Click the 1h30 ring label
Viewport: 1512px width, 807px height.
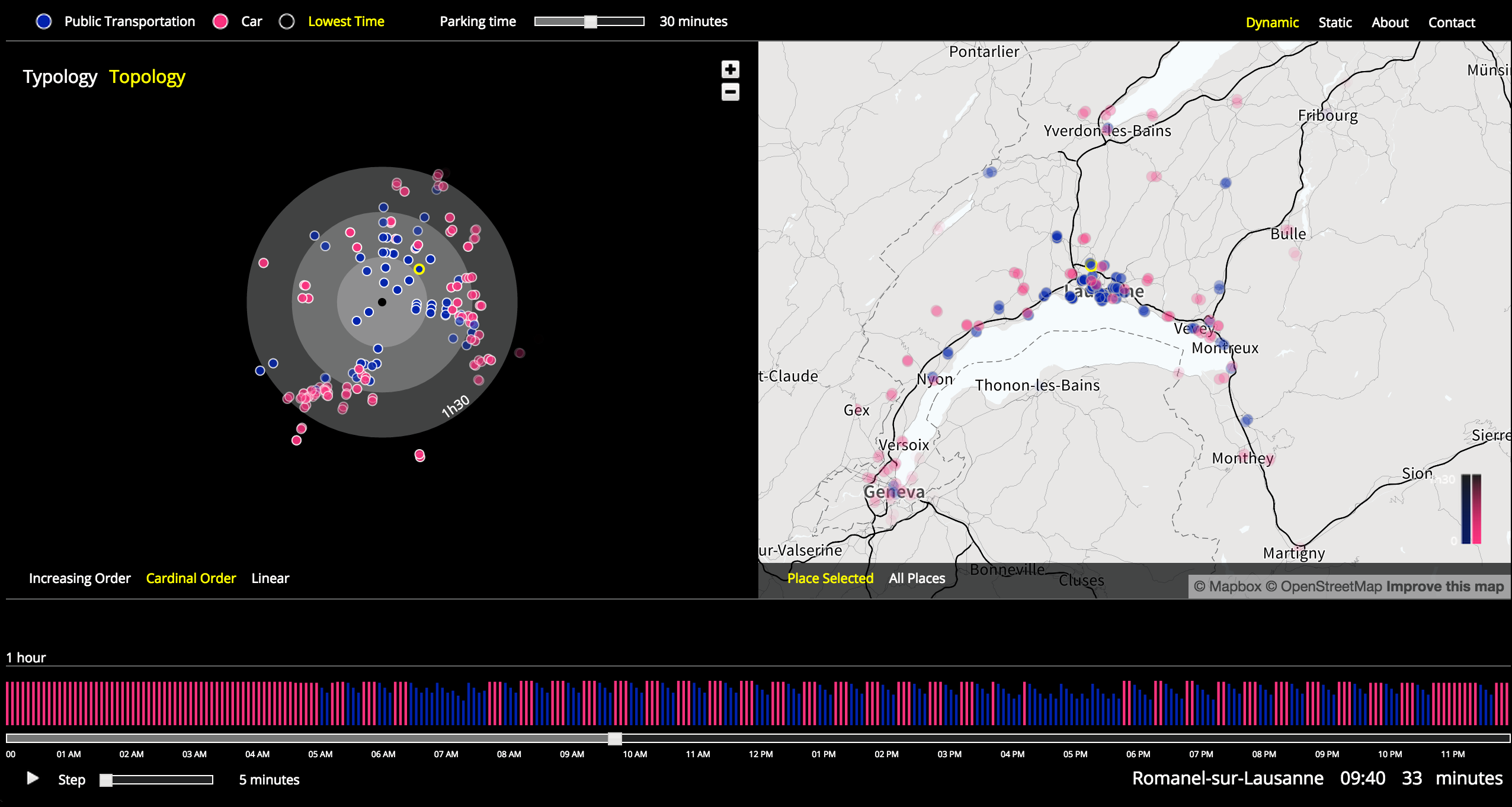pyautogui.click(x=455, y=406)
